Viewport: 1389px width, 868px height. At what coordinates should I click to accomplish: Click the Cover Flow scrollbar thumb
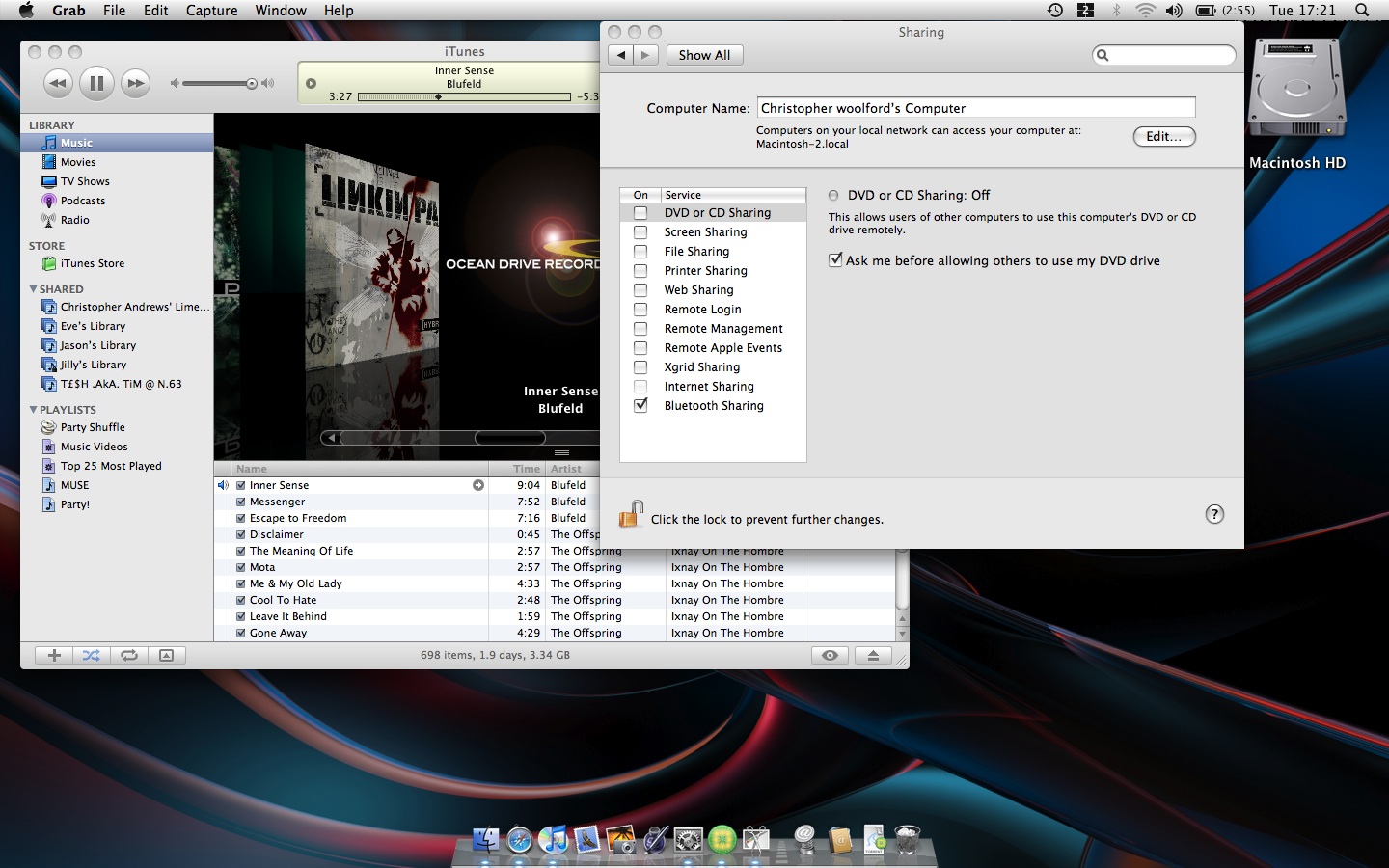click(510, 438)
